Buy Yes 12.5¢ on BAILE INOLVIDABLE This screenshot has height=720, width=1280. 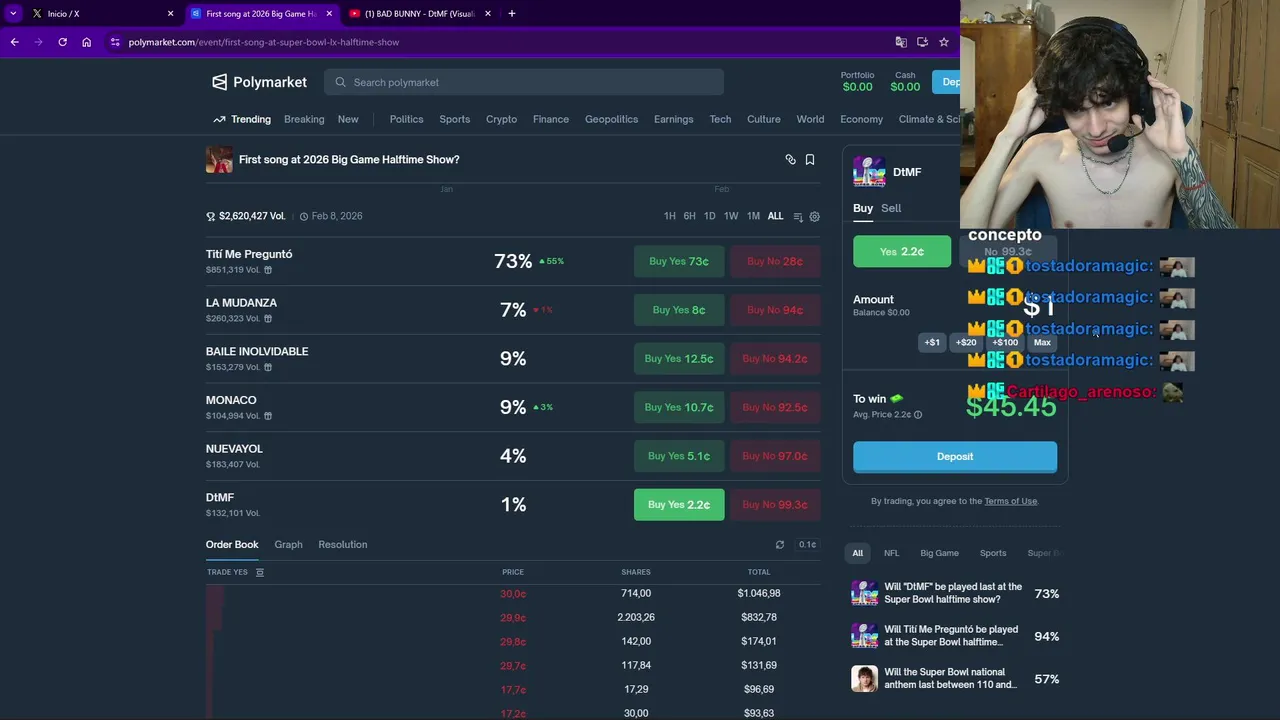(679, 359)
